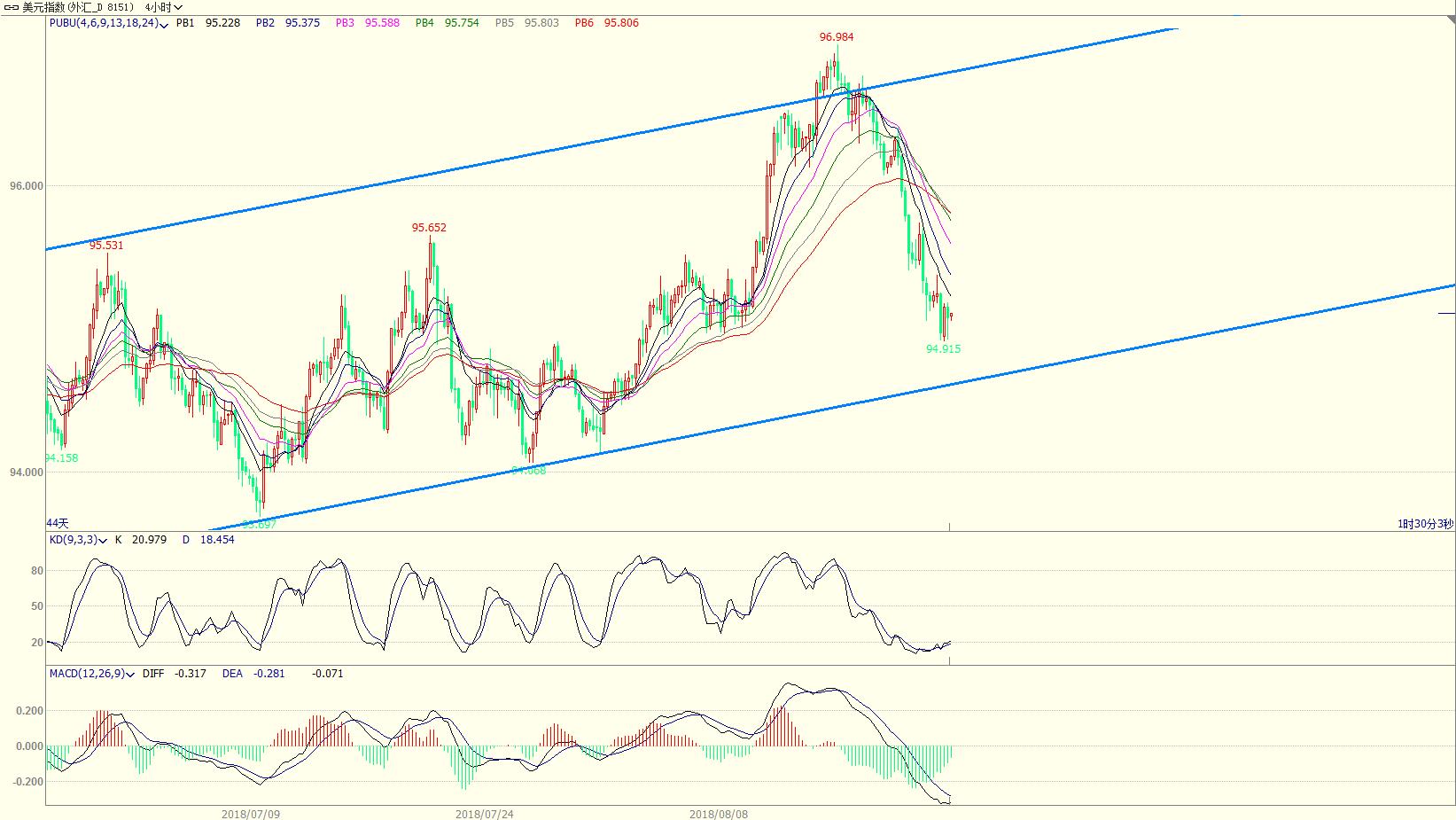The width and height of the screenshot is (1456, 820).
Task: Open the 4小时 timeframe dropdown
Action: [x=164, y=7]
